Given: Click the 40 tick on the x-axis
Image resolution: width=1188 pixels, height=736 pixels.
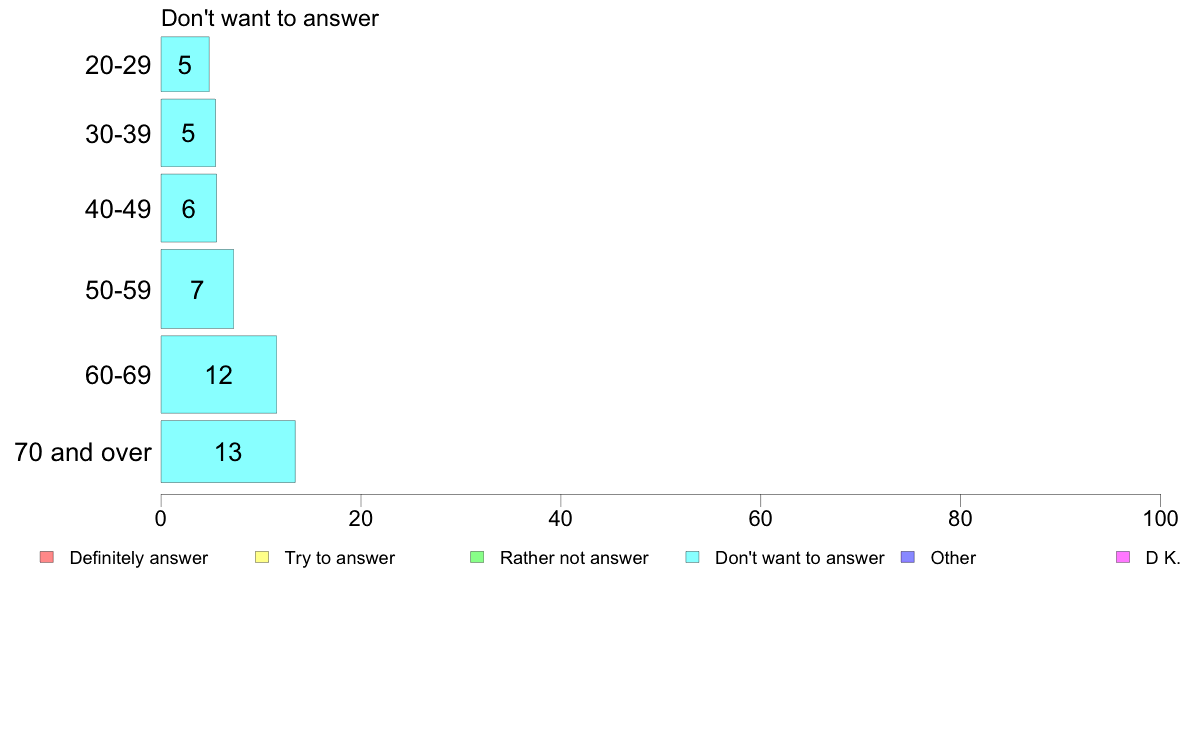Looking at the screenshot, I should [561, 518].
